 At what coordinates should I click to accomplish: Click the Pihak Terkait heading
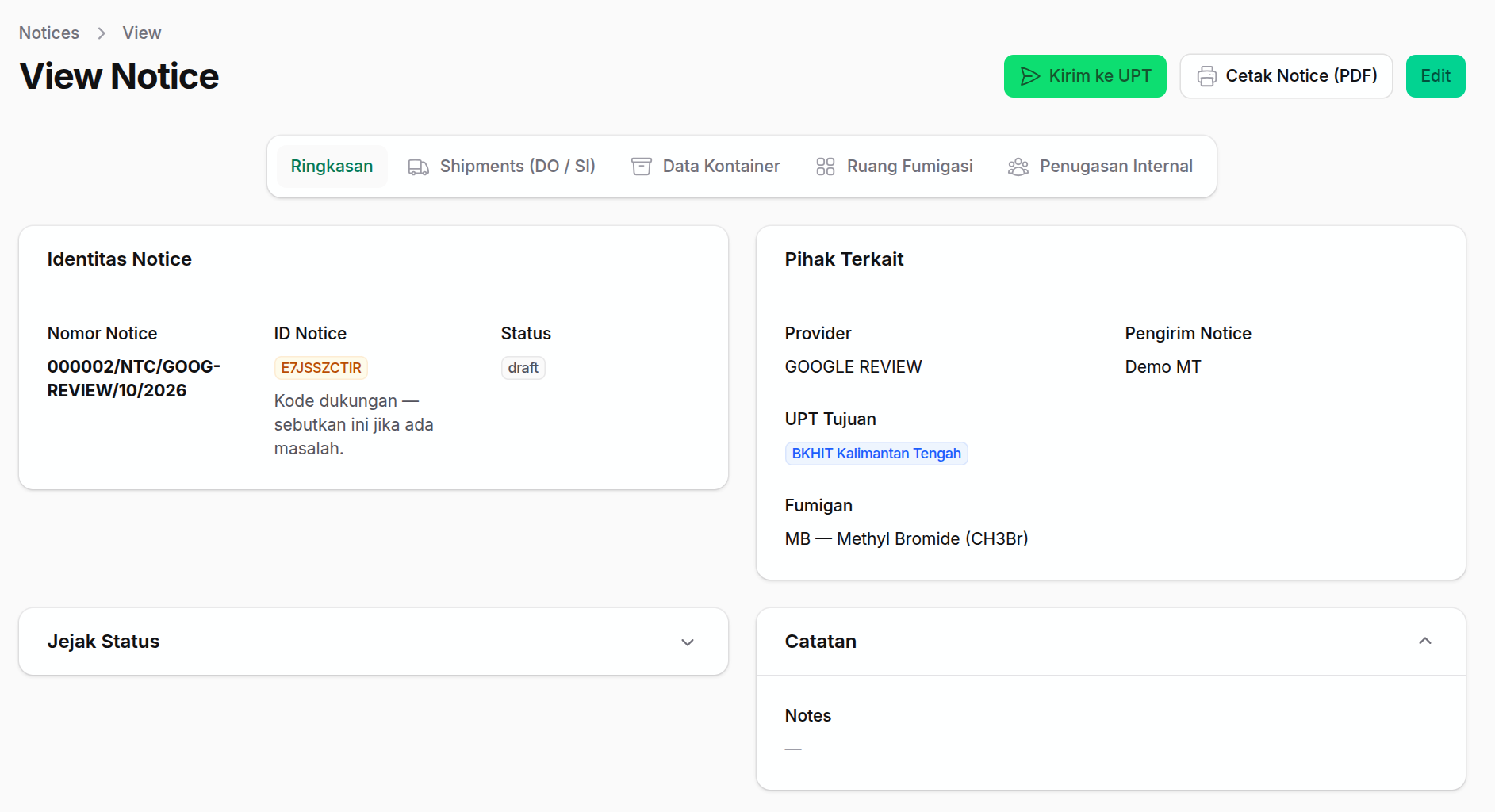[844, 259]
